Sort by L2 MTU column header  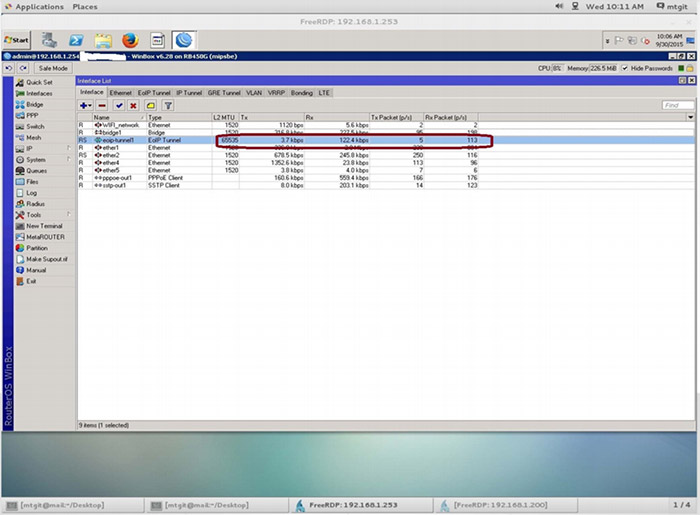coord(225,117)
